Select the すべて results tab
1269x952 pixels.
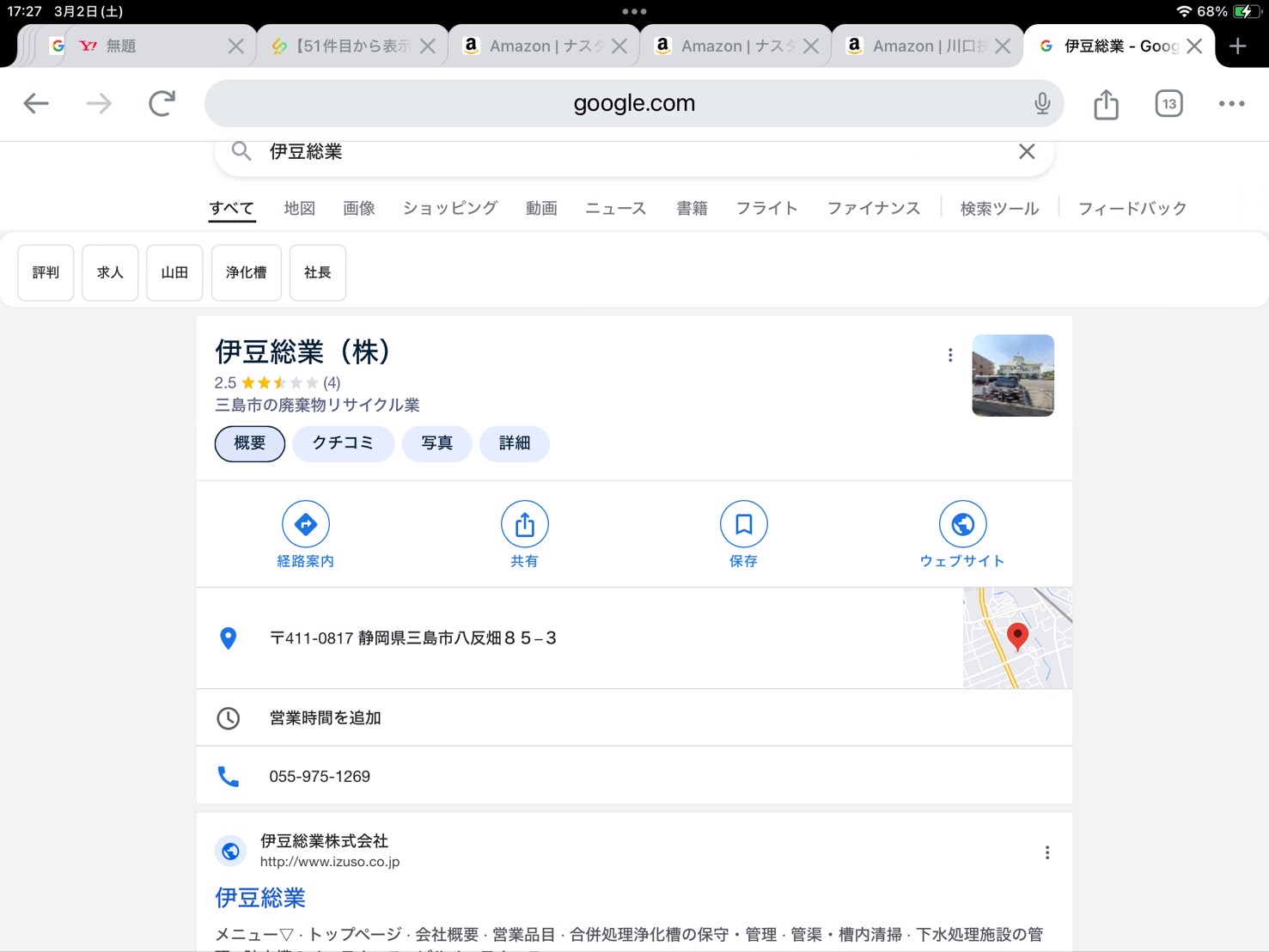click(x=232, y=208)
